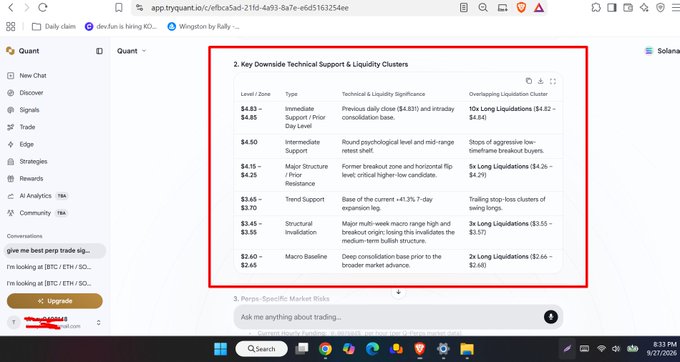Go back with the browser back arrow
Screen dimensions: 680x362
click(x=11, y=7)
